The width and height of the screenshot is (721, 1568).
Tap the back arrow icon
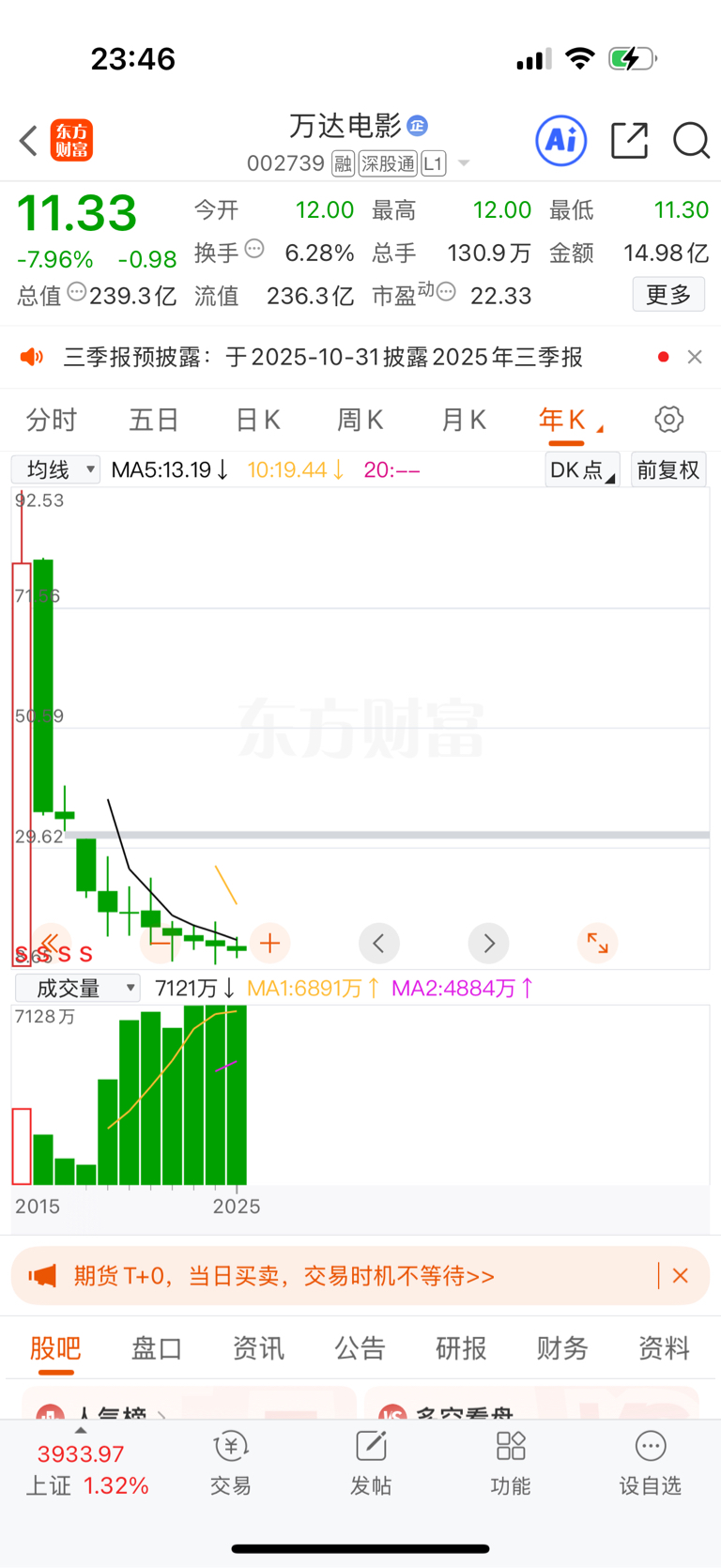tap(28, 141)
